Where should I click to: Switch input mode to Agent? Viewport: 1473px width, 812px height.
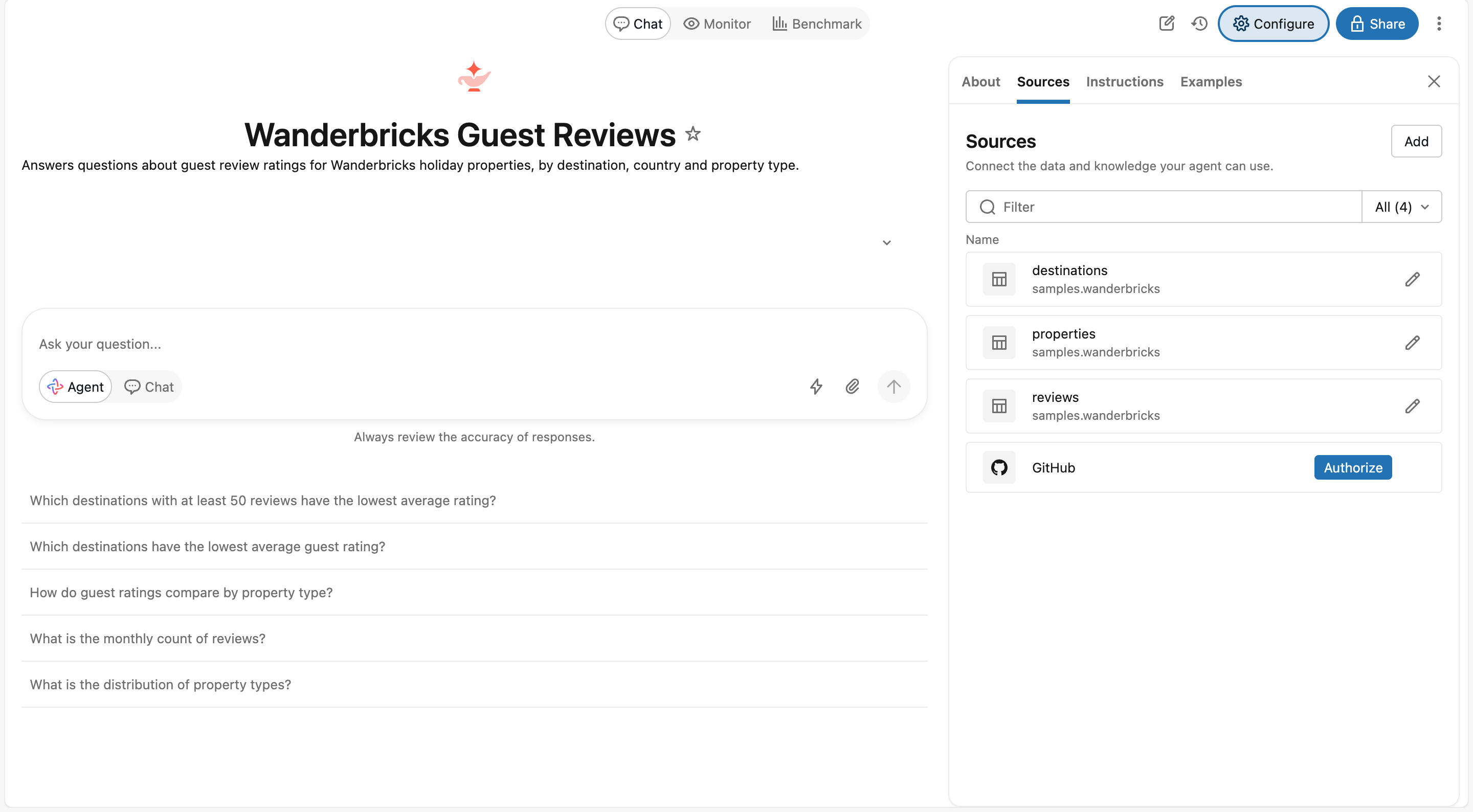point(76,387)
